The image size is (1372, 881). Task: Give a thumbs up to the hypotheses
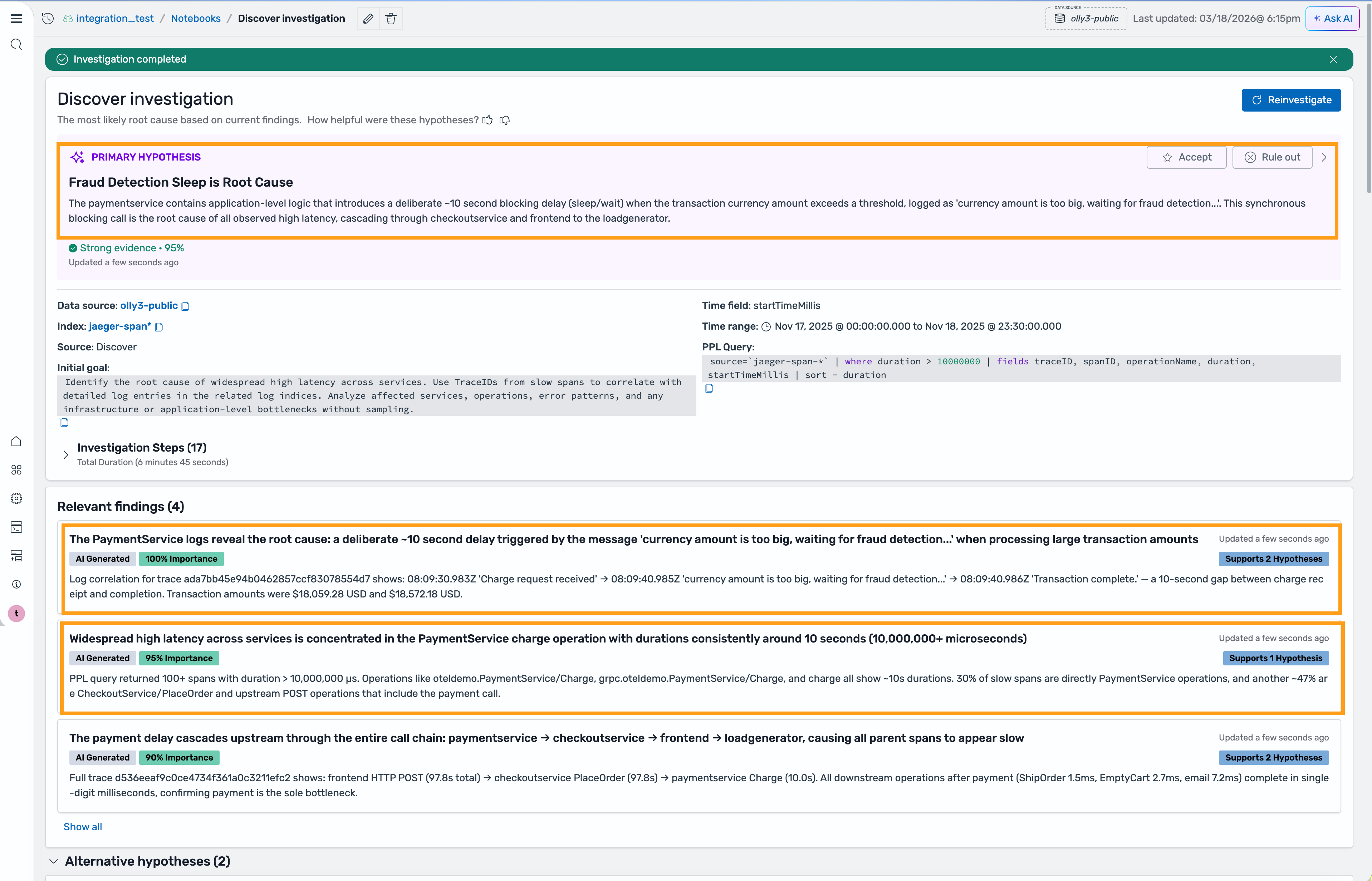click(487, 119)
